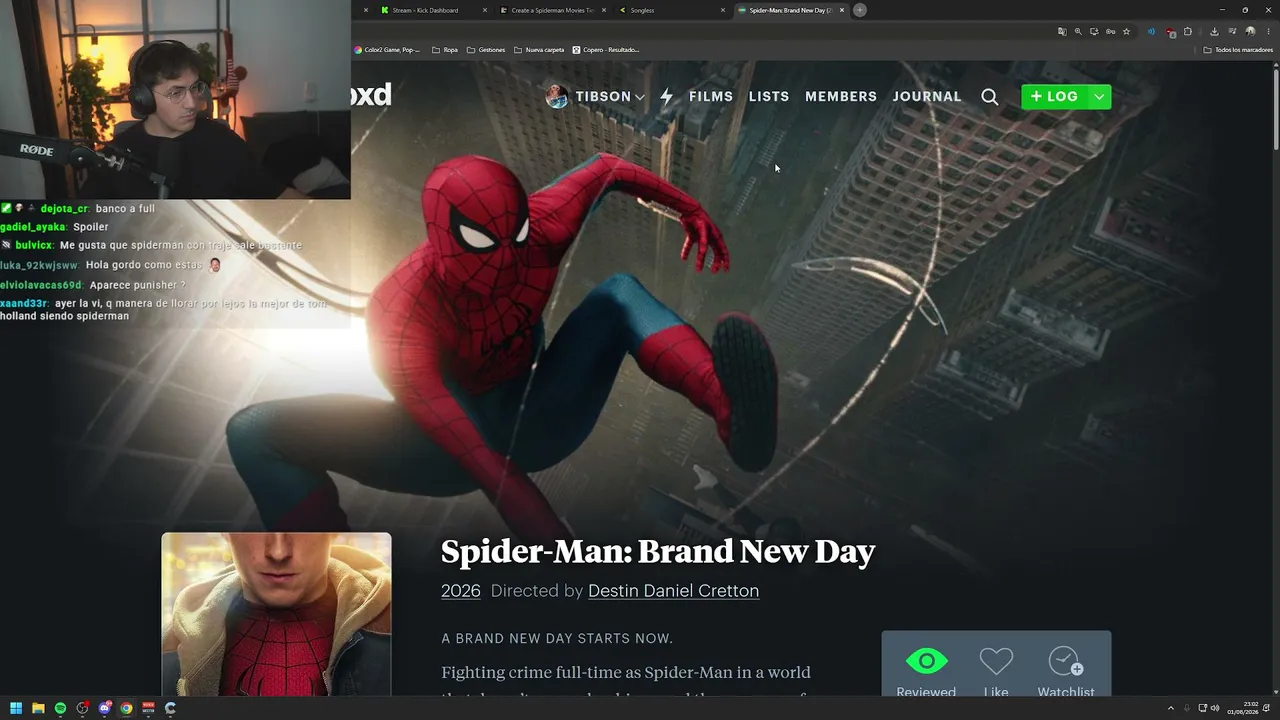
Task: Bookmark this page with the star icon
Action: click(1126, 32)
